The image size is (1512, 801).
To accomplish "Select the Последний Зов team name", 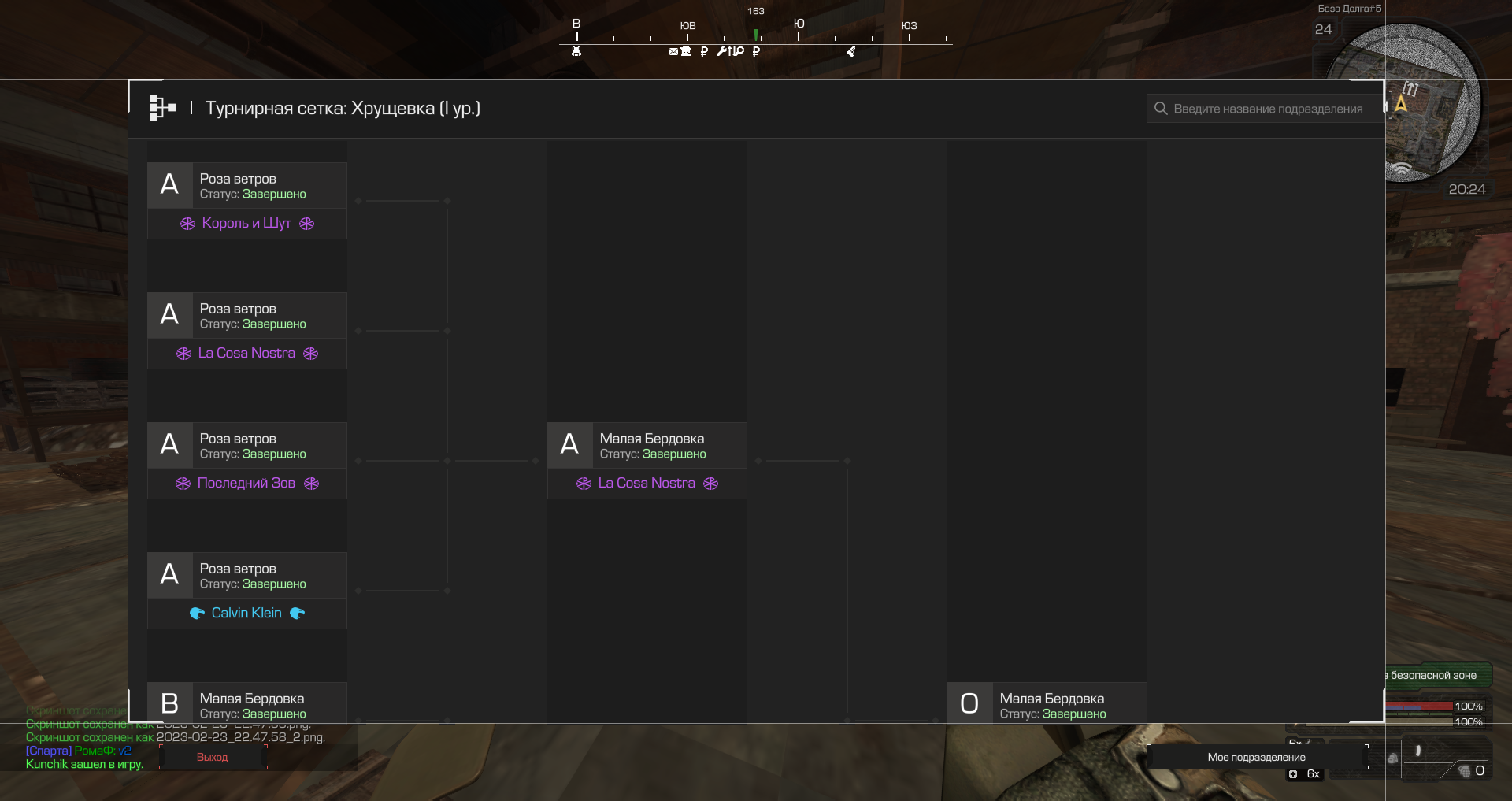I will (x=246, y=484).
